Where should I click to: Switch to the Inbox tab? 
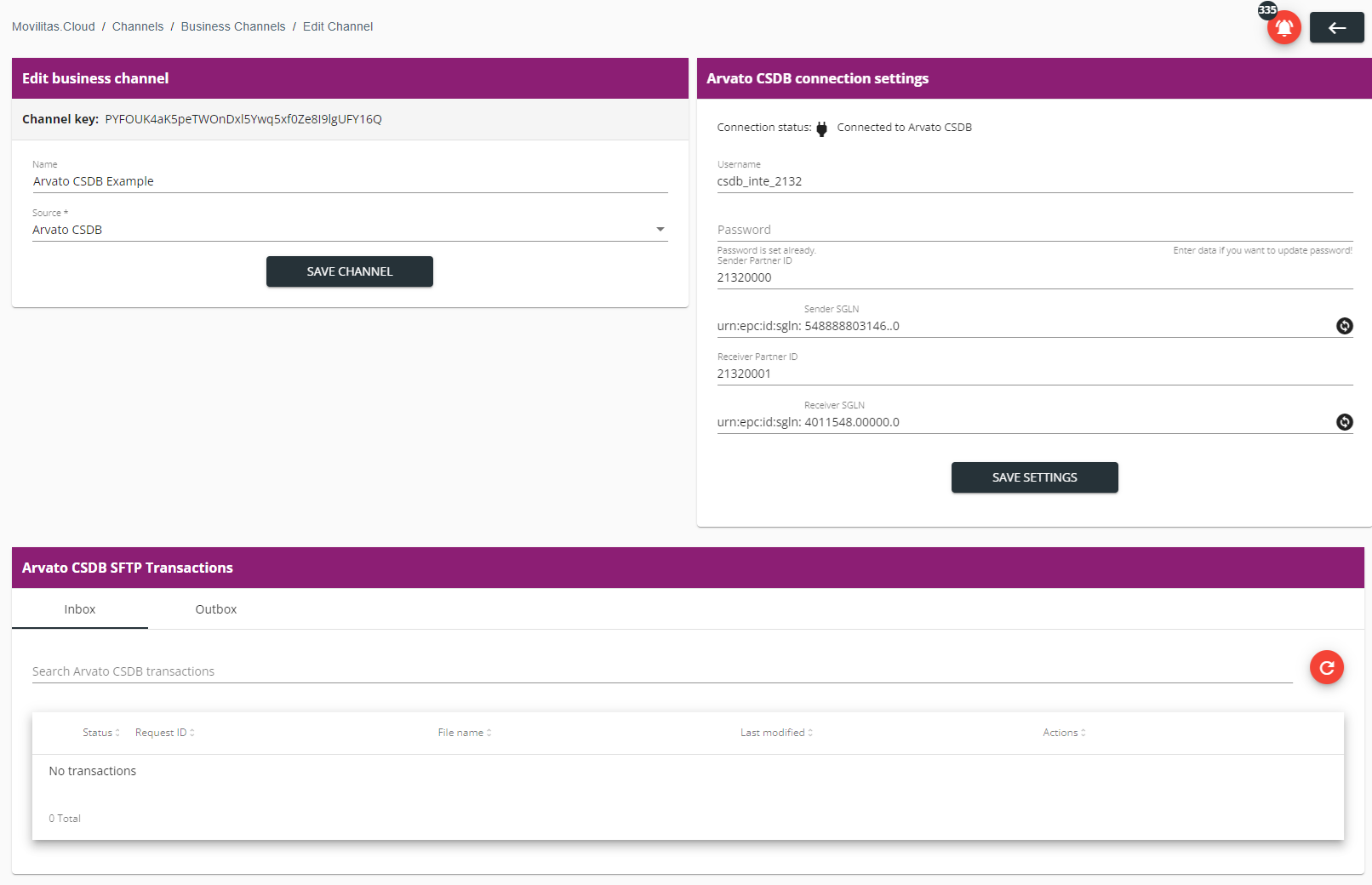pyautogui.click(x=80, y=609)
